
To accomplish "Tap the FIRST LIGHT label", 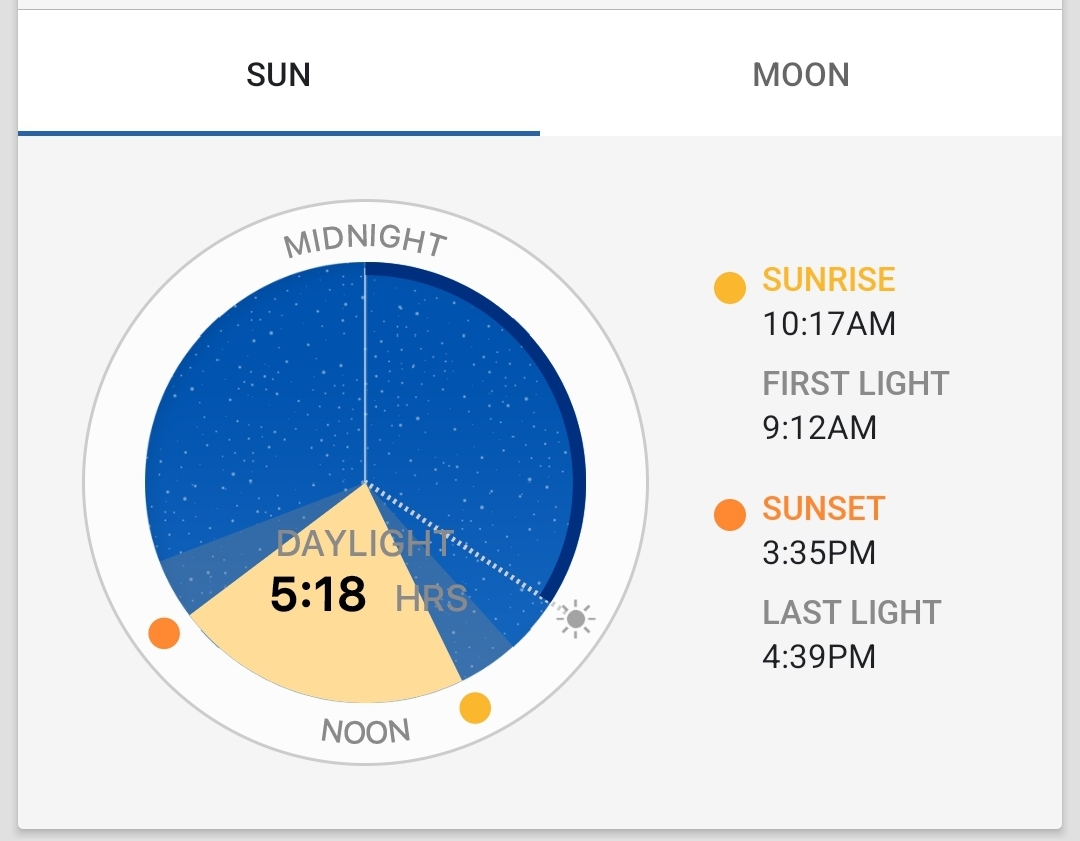I will point(855,384).
